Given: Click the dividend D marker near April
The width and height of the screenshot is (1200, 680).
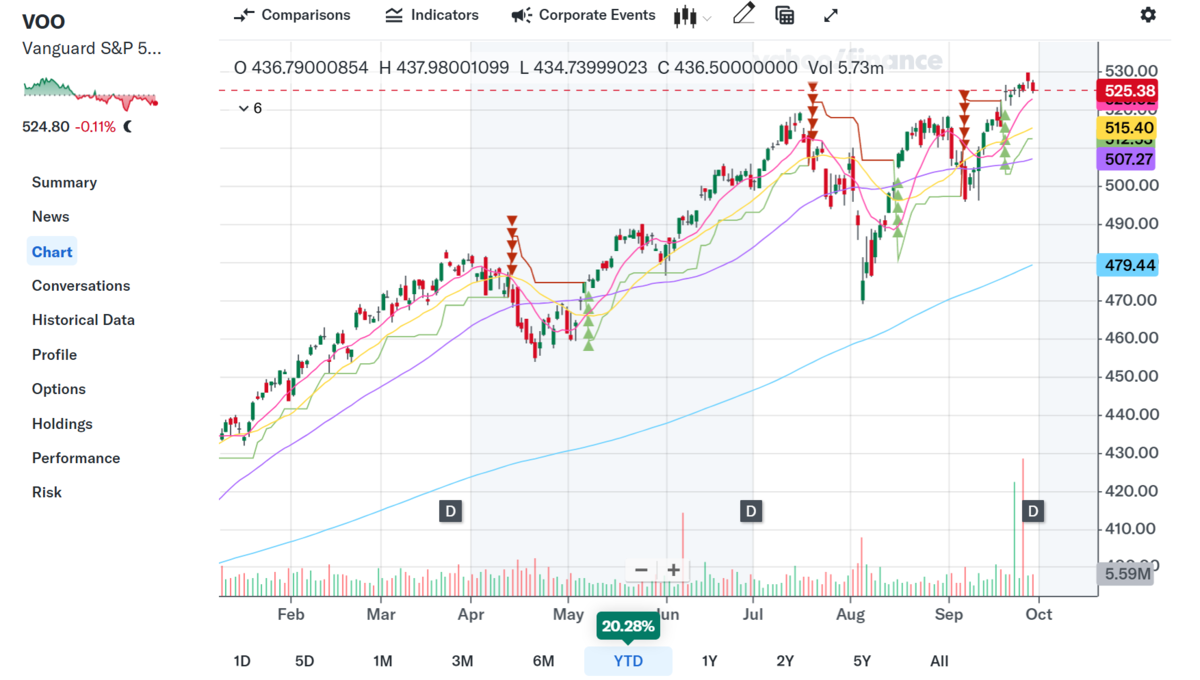Looking at the screenshot, I should (451, 511).
